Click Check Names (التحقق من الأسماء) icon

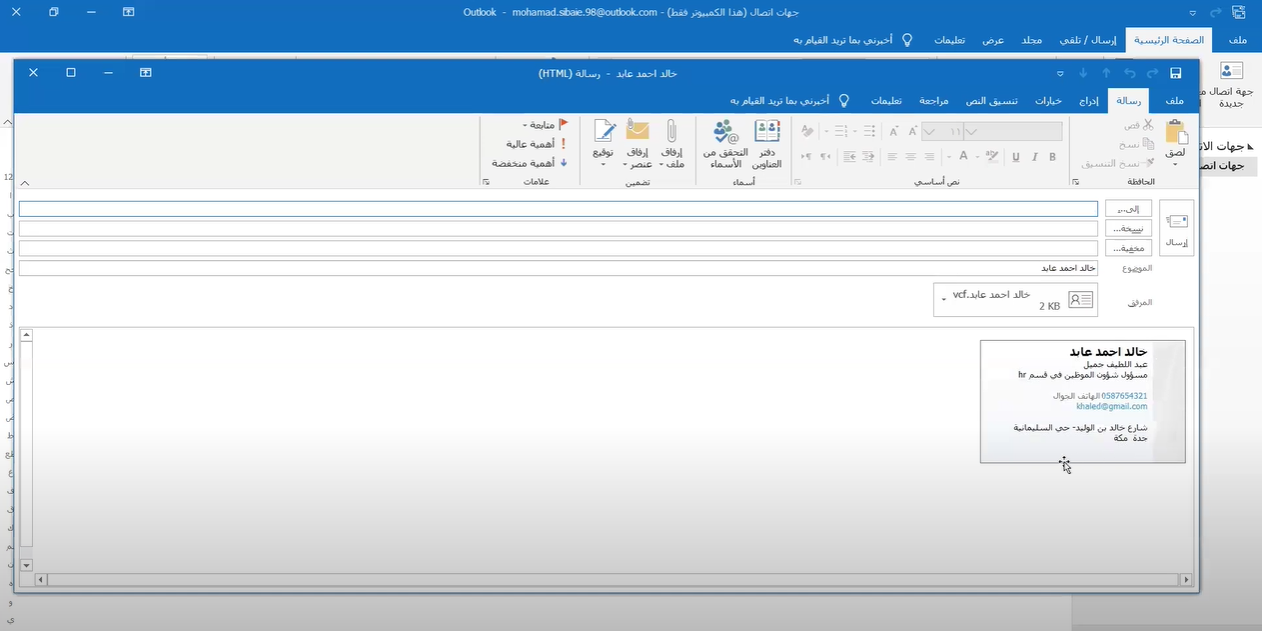[725, 143]
